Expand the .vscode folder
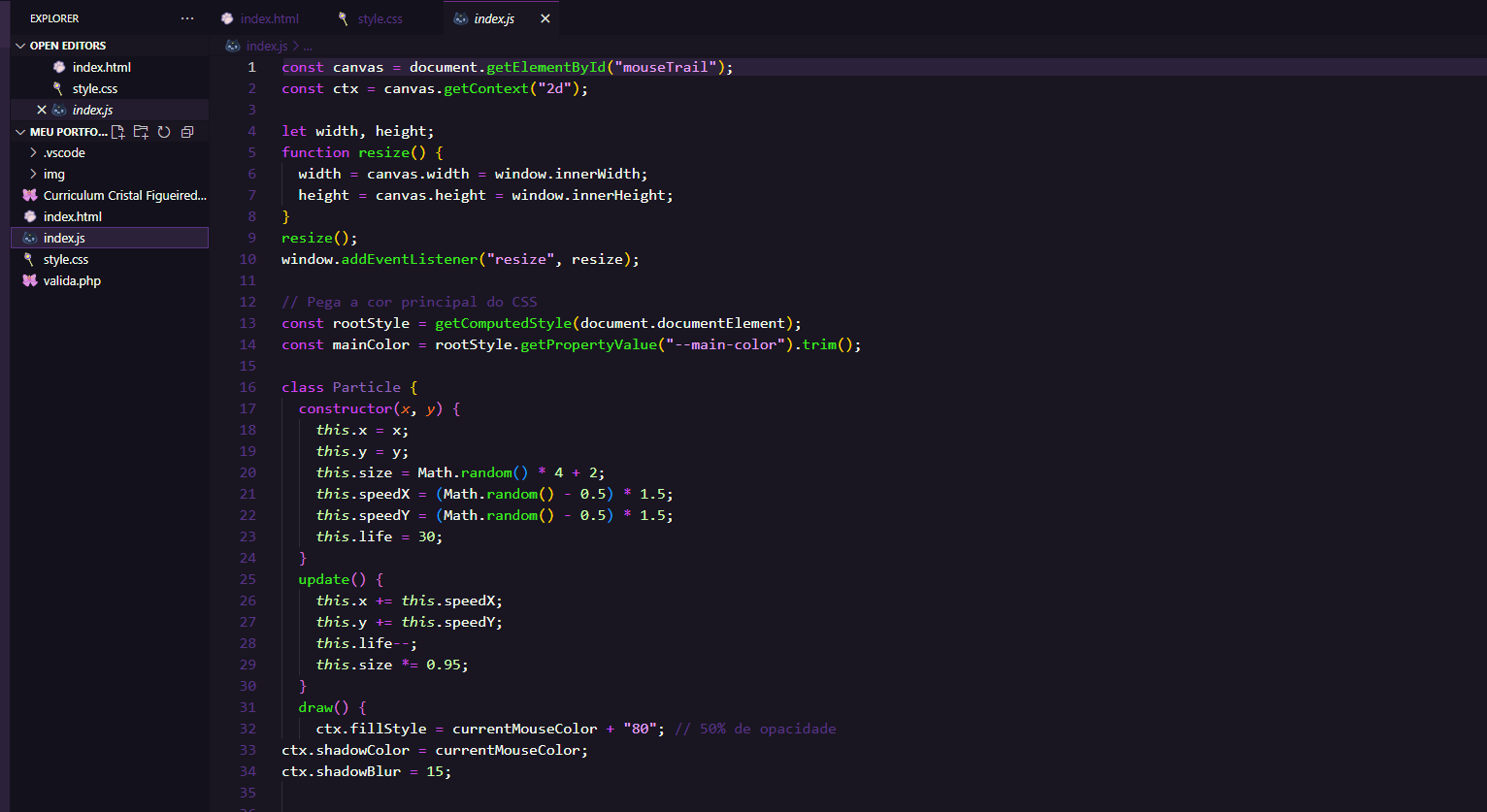1487x812 pixels. pyautogui.click(x=110, y=152)
